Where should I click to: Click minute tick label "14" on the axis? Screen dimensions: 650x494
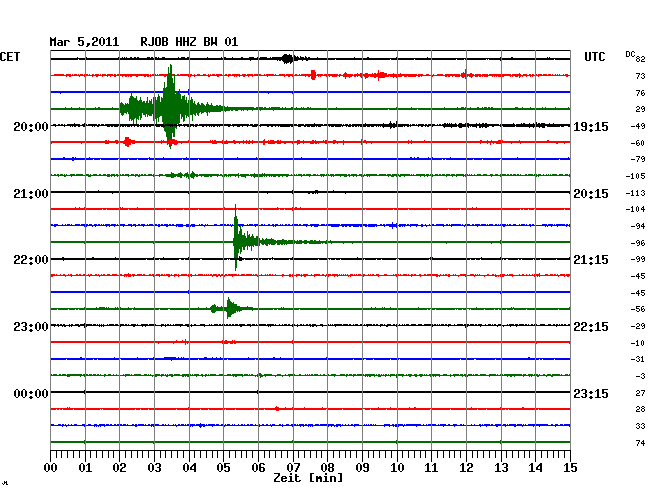coord(535,468)
